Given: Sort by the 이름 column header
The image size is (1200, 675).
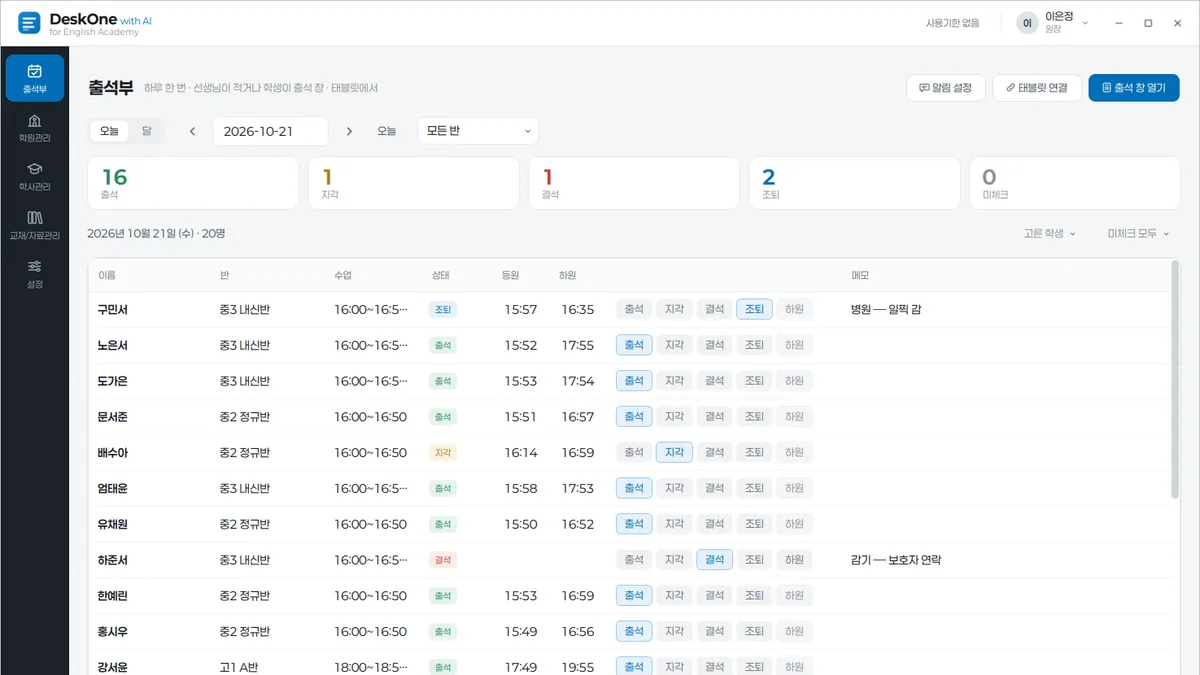Looking at the screenshot, I should [107, 275].
